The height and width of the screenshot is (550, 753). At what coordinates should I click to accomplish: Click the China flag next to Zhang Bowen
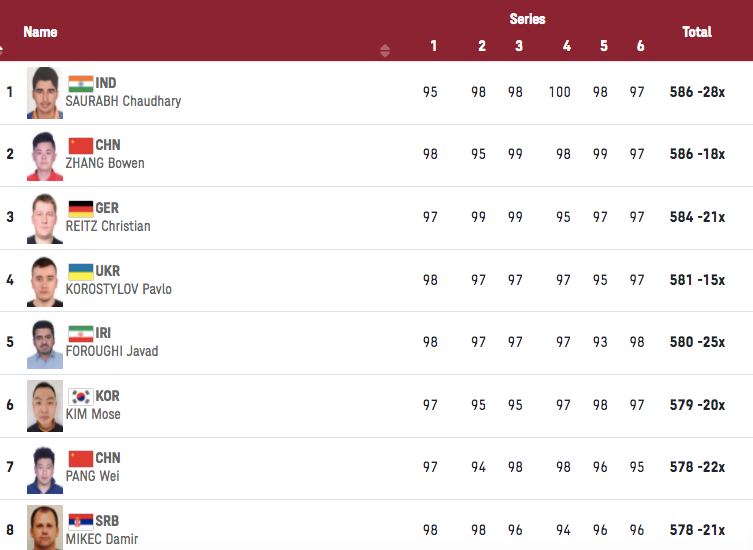click(x=80, y=146)
